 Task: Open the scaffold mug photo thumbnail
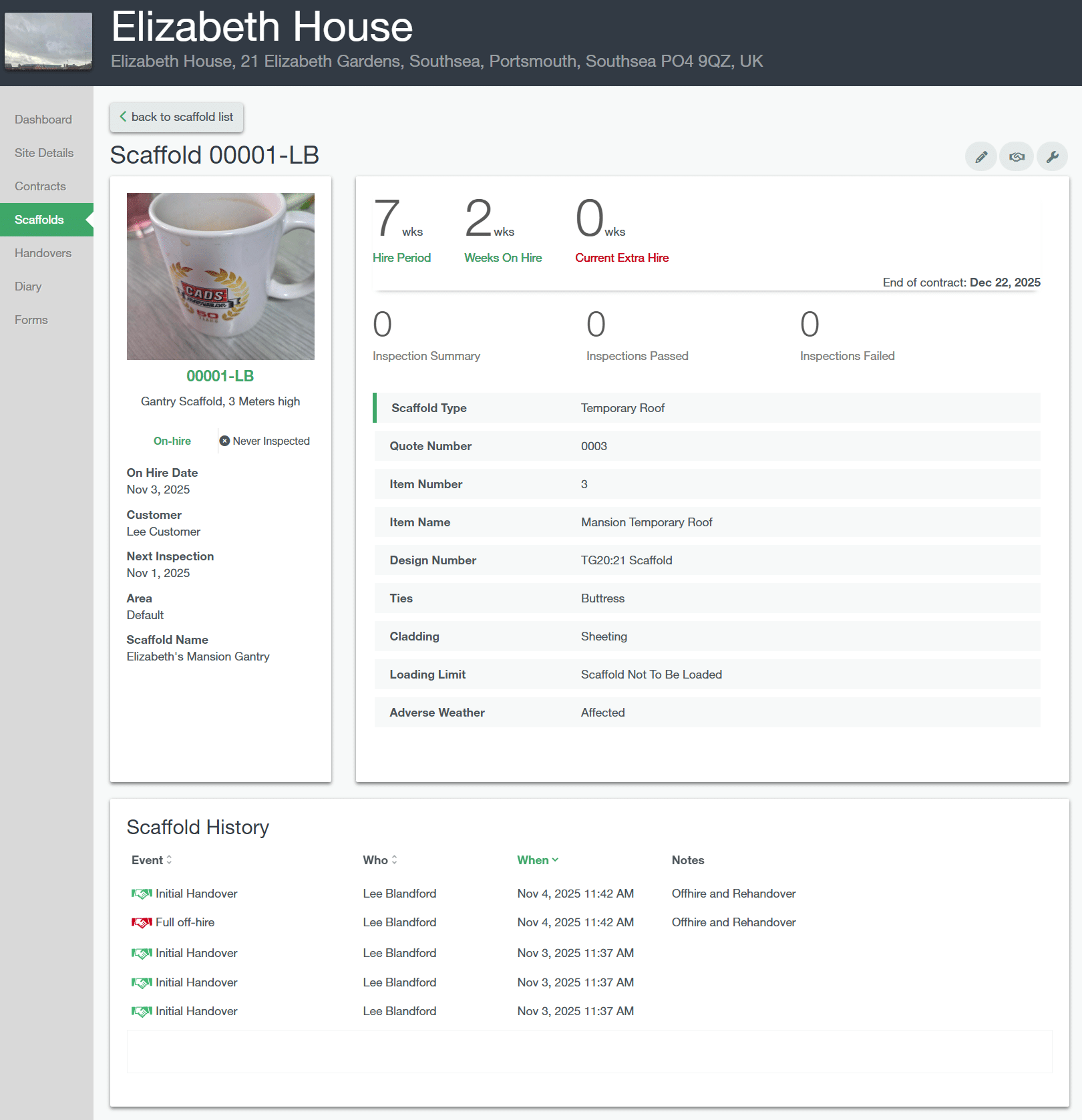point(220,276)
